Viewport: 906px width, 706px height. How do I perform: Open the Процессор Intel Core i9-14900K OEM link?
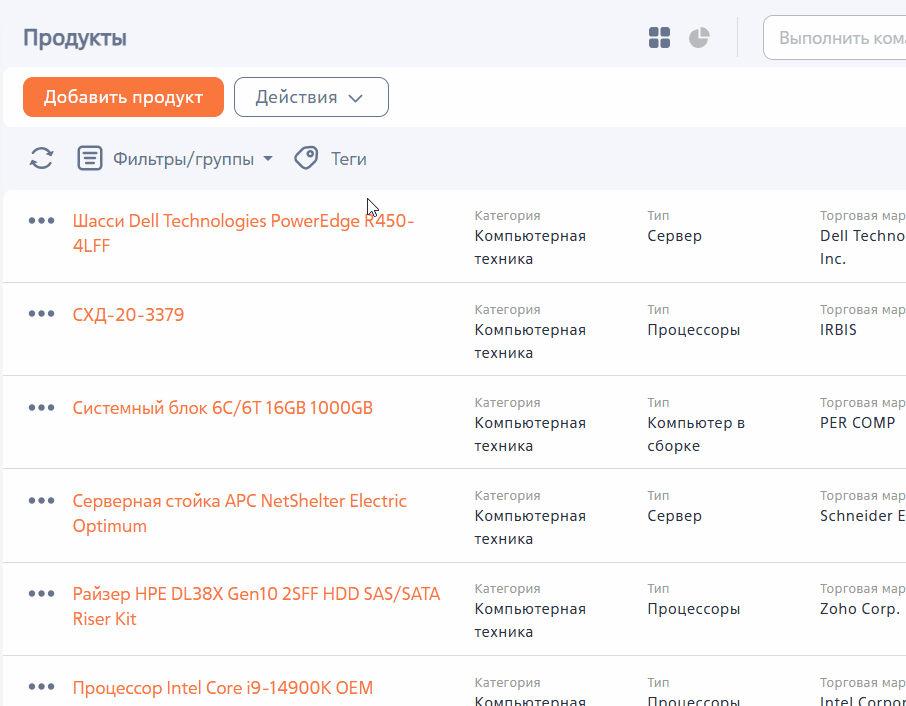tap(222, 688)
